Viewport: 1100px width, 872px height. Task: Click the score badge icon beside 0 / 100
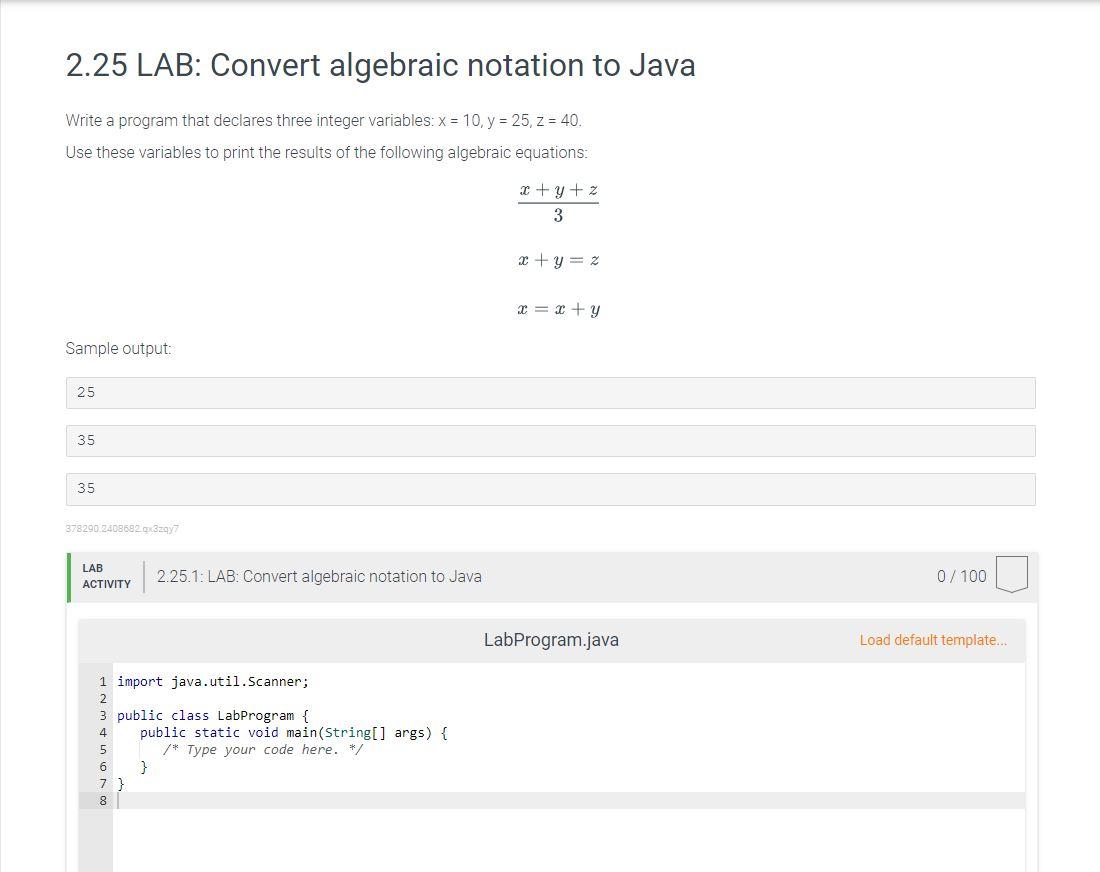coord(1012,575)
